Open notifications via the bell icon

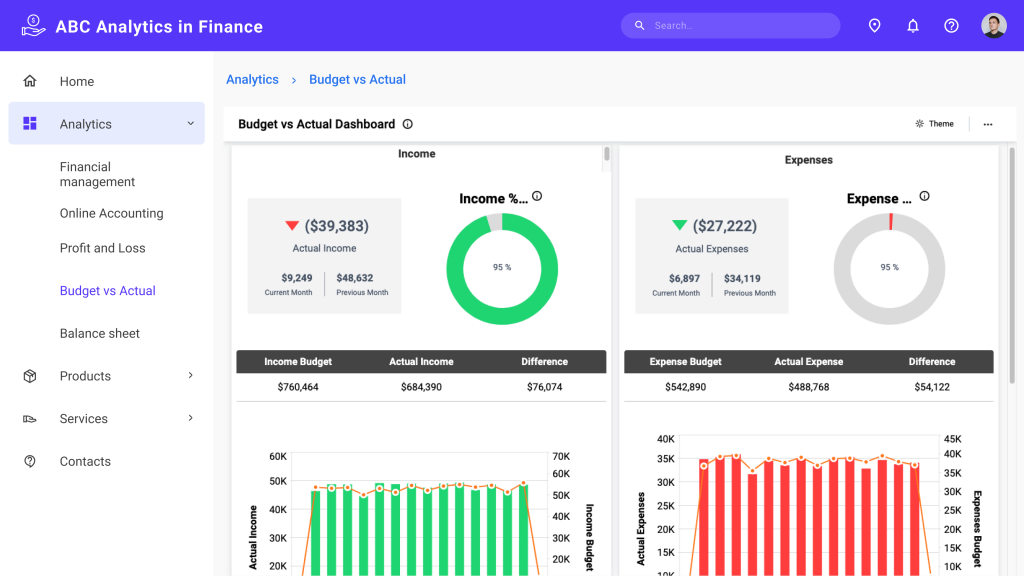pos(912,25)
